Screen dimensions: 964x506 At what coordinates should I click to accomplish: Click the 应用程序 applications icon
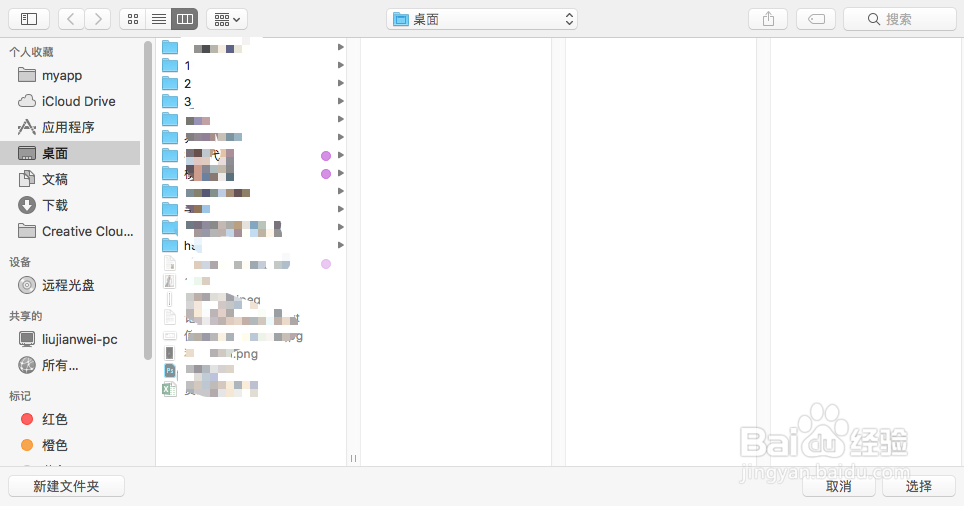click(x=26, y=127)
